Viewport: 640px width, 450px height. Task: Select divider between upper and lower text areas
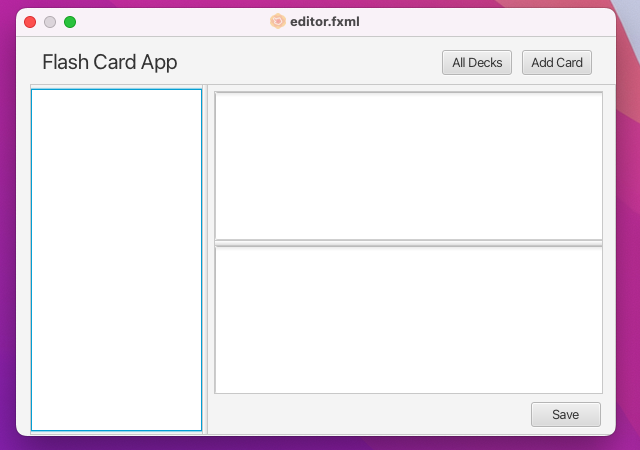tap(409, 243)
